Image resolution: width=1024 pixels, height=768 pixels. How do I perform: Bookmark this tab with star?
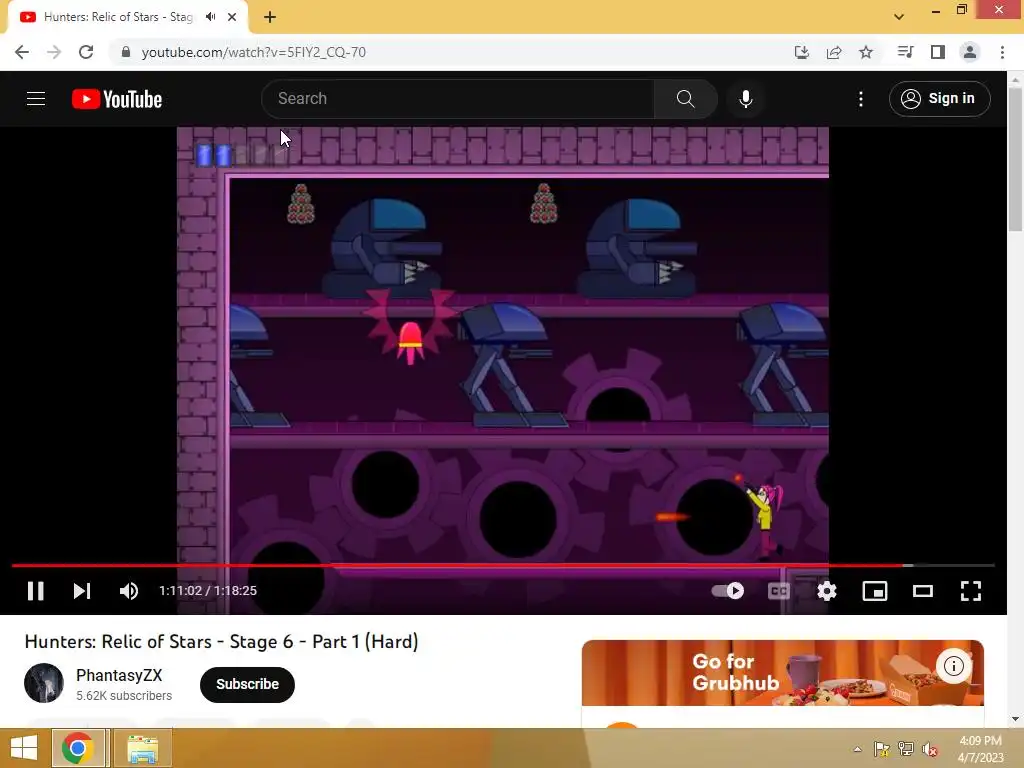(866, 52)
